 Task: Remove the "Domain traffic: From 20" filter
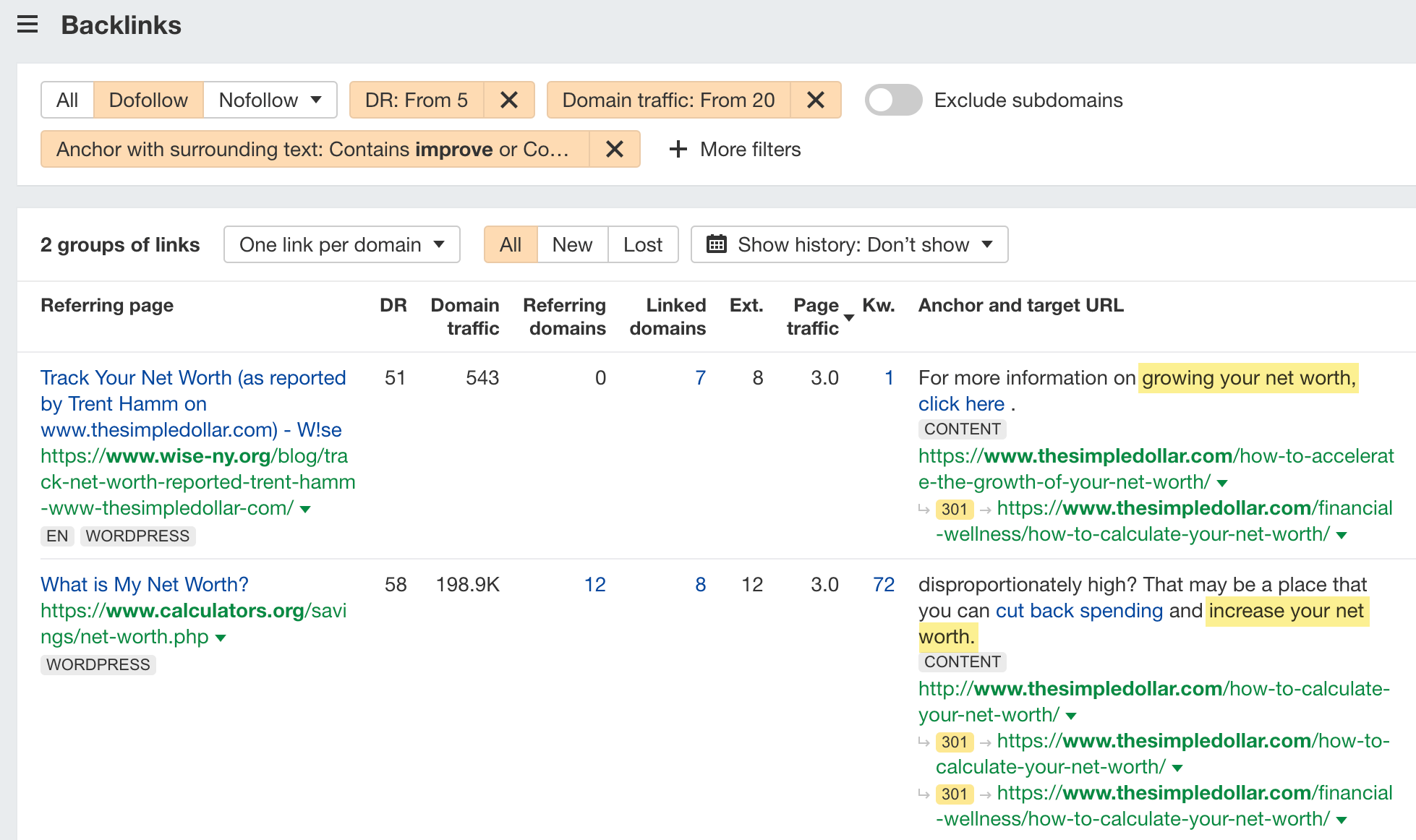tap(815, 100)
